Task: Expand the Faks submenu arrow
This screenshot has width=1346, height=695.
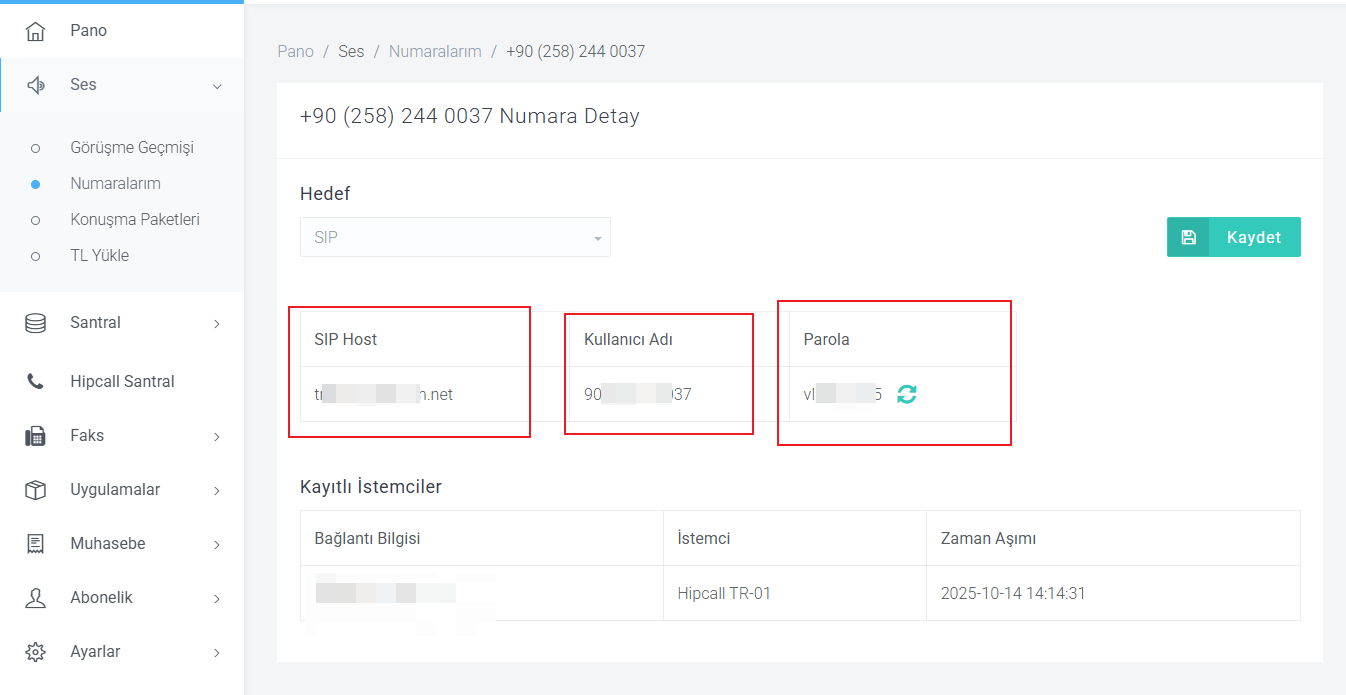Action: [217, 437]
